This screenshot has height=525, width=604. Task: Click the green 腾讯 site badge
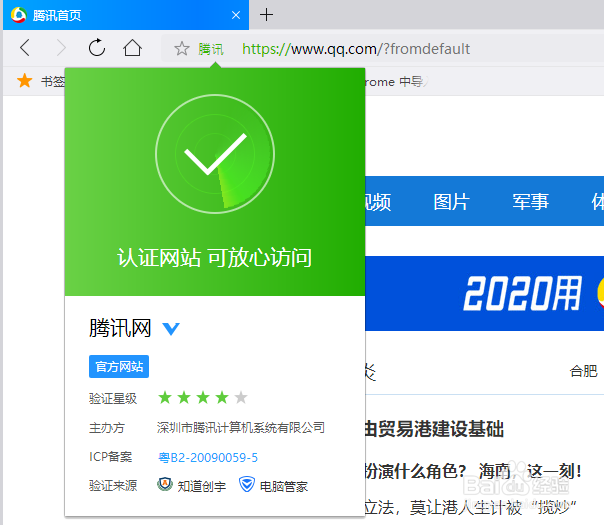click(x=211, y=49)
